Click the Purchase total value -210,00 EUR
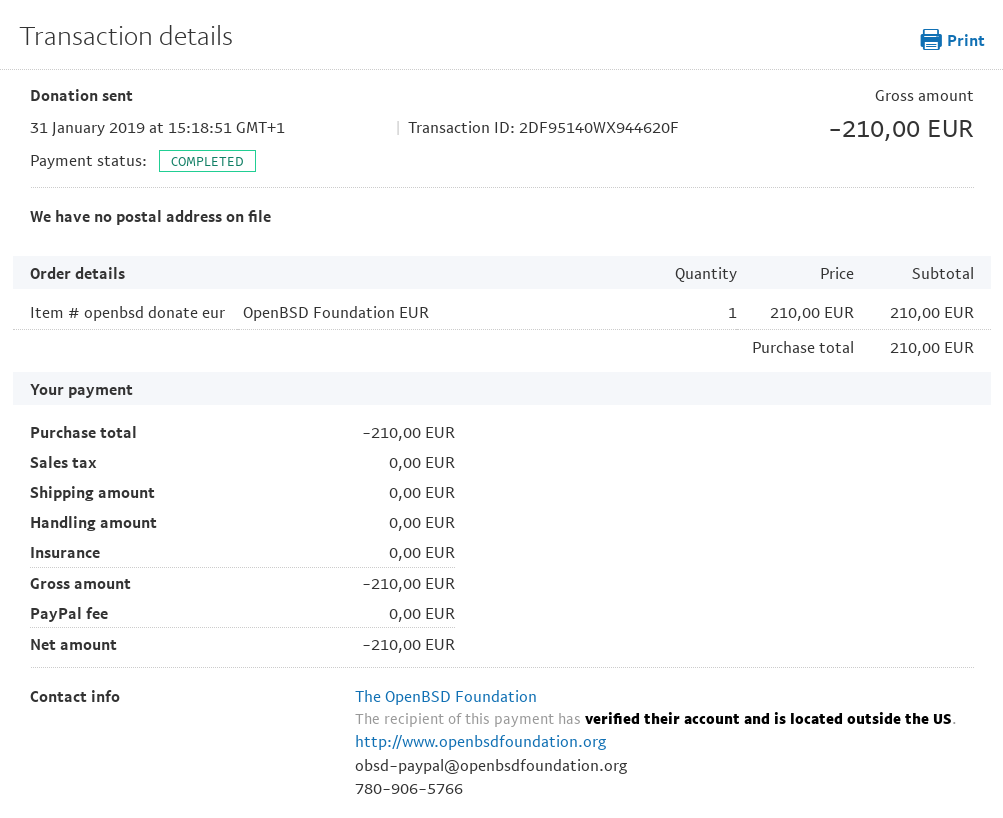The width and height of the screenshot is (1003, 818). [408, 433]
